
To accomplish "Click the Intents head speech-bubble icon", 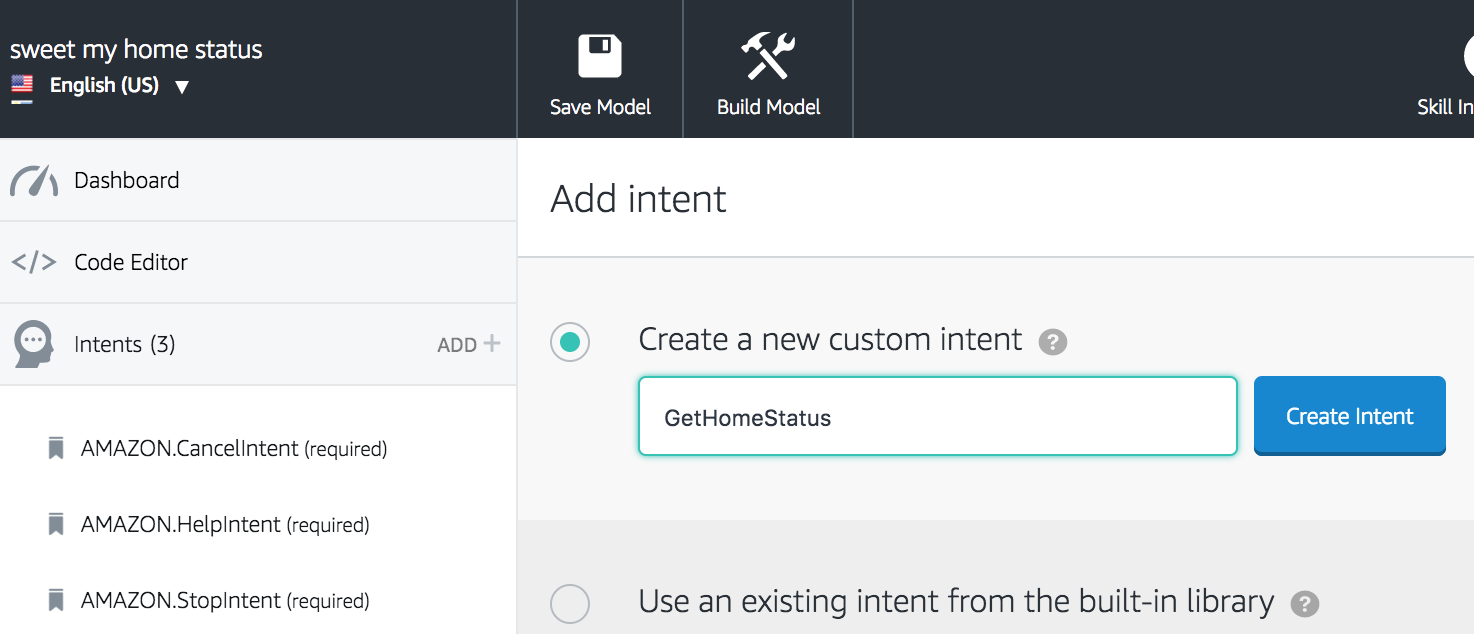I will pos(34,344).
